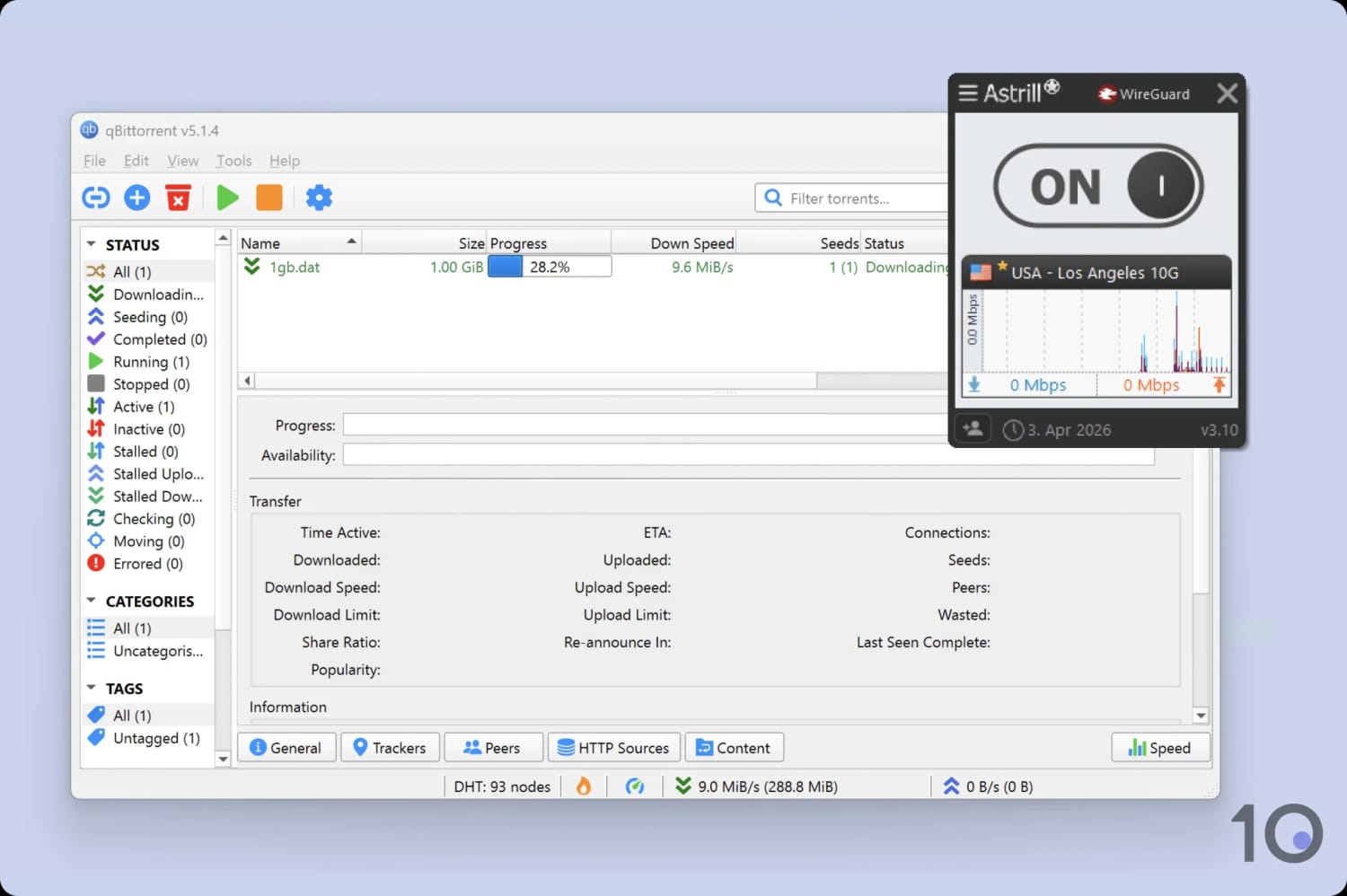Collapse the CATEGORIES section header
The height and width of the screenshot is (896, 1347).
tap(91, 601)
